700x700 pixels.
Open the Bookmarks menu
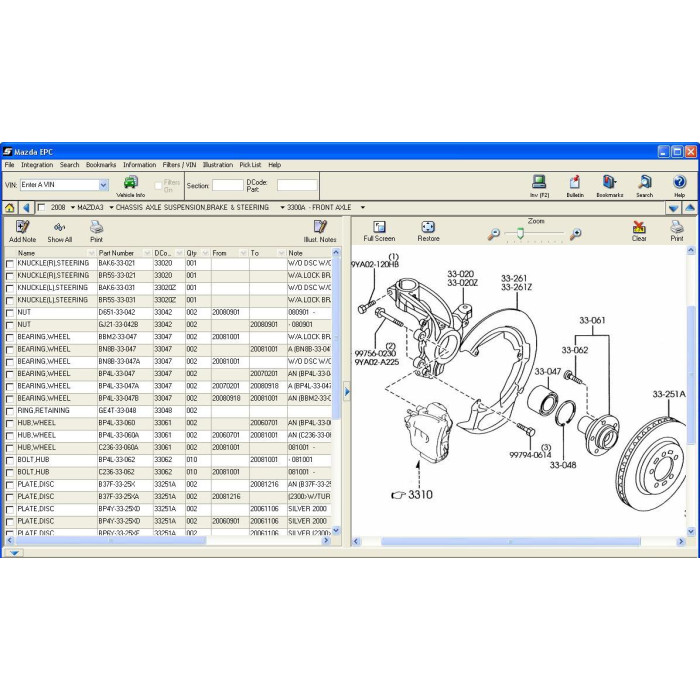(x=101, y=165)
